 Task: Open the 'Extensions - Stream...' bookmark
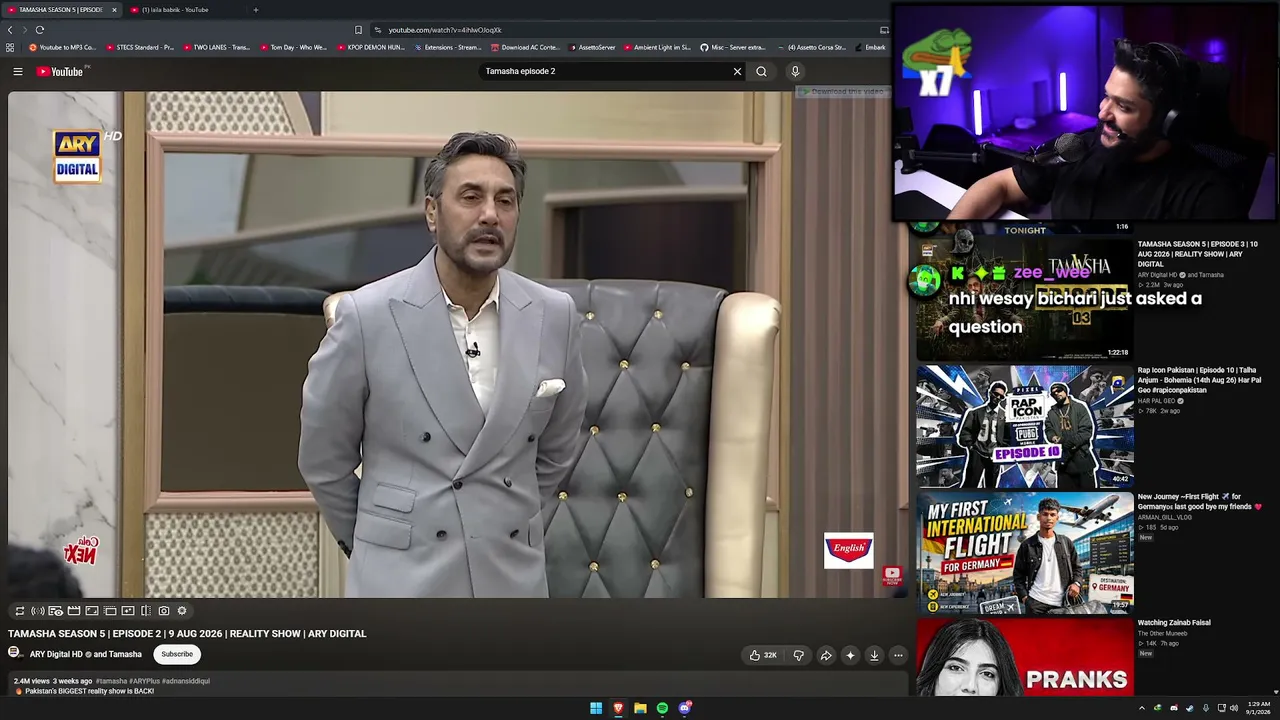[447, 47]
